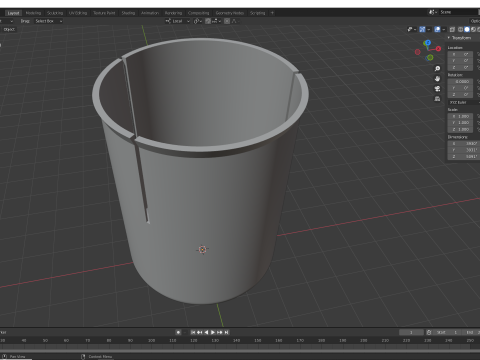Switch to solid viewport shading

pos(467,30)
